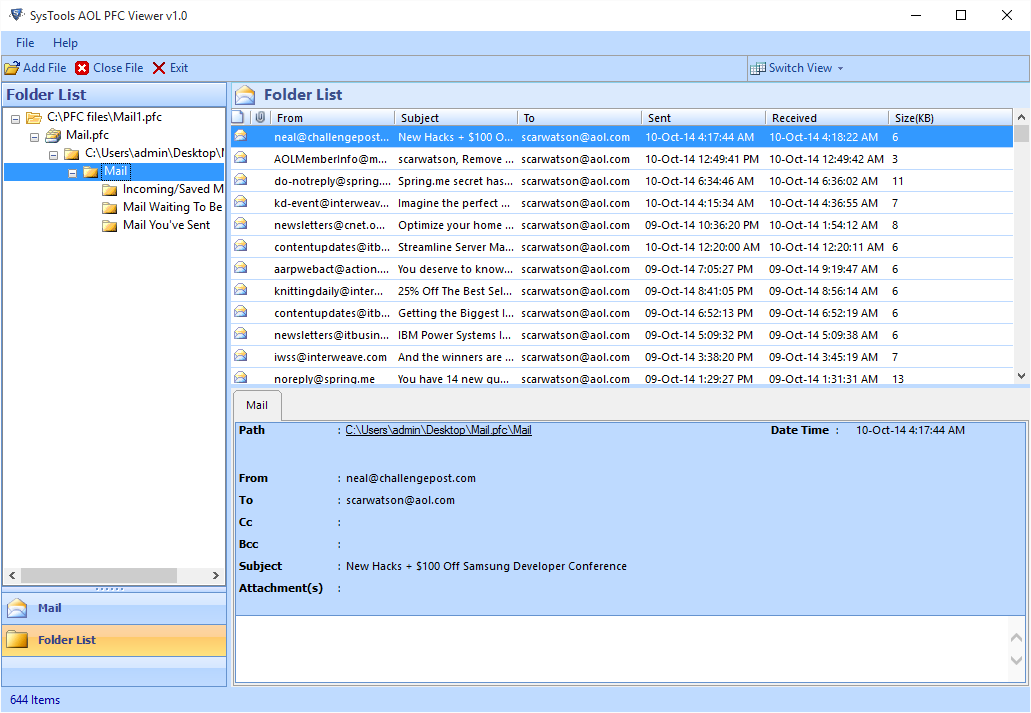This screenshot has height=713, width=1031.
Task: Click the red Close File icon
Action: click(82, 68)
